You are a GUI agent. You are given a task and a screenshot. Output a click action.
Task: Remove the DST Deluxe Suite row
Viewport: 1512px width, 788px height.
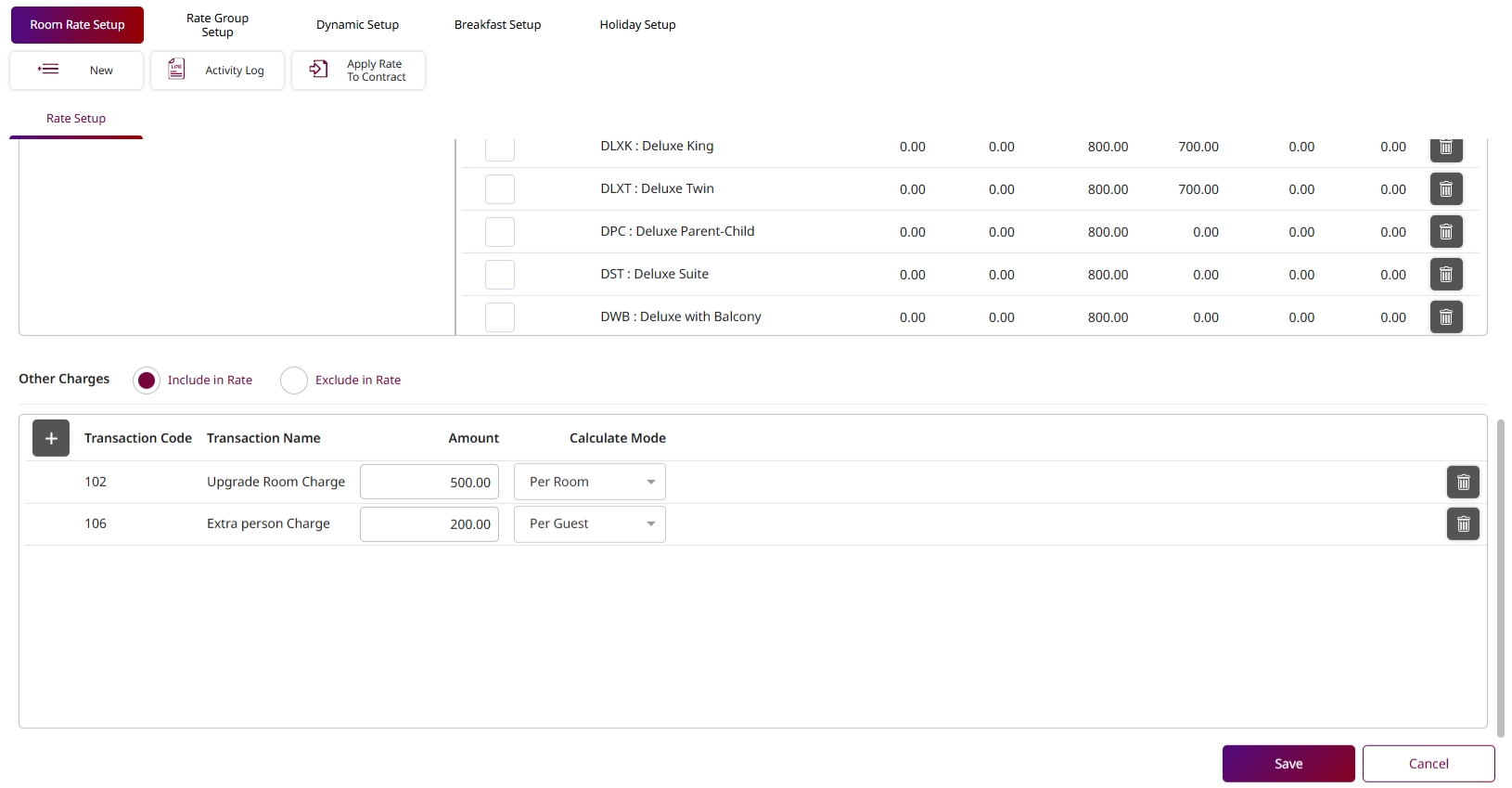click(1445, 275)
